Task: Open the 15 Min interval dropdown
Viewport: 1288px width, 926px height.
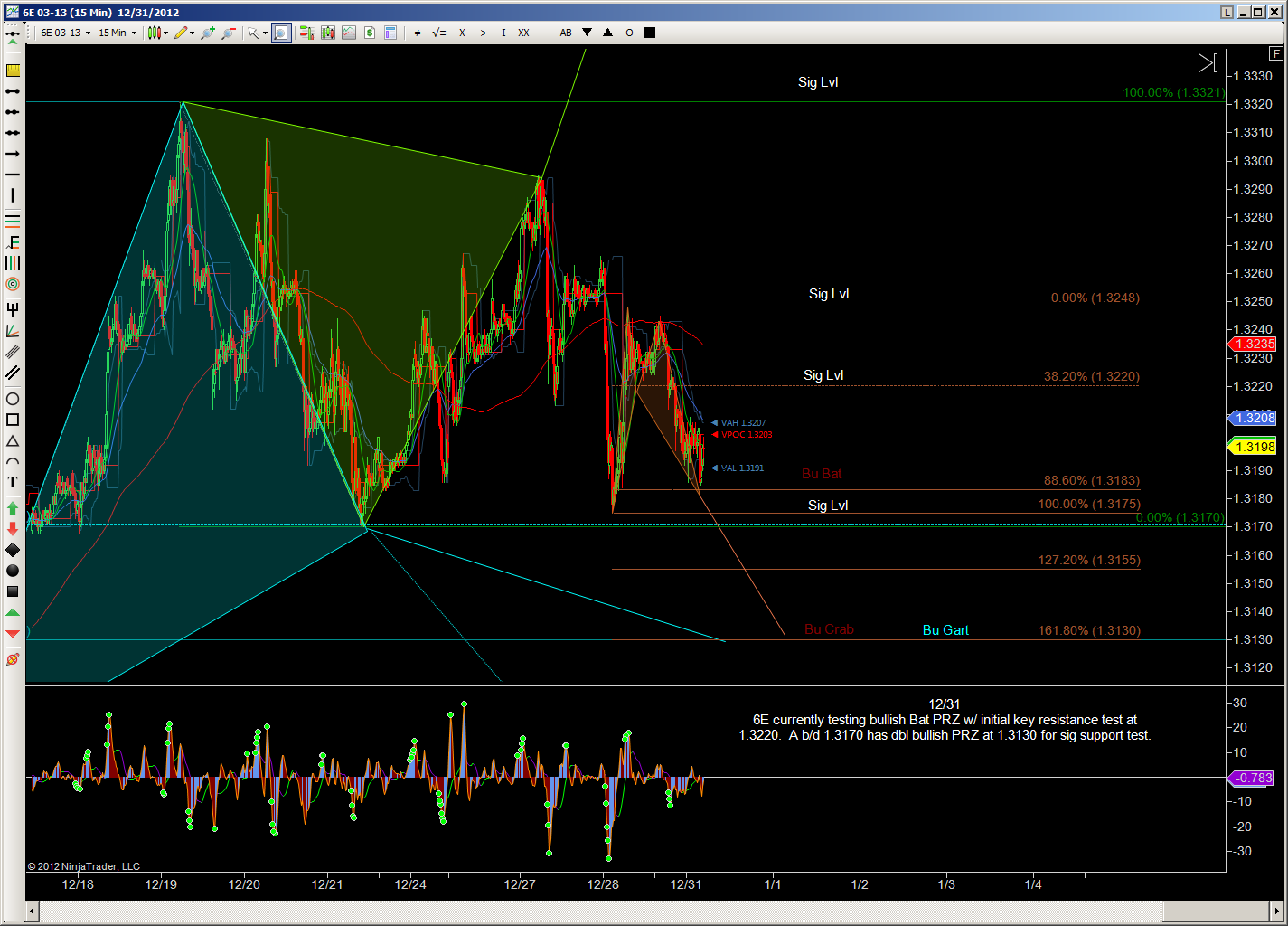Action: click(118, 33)
